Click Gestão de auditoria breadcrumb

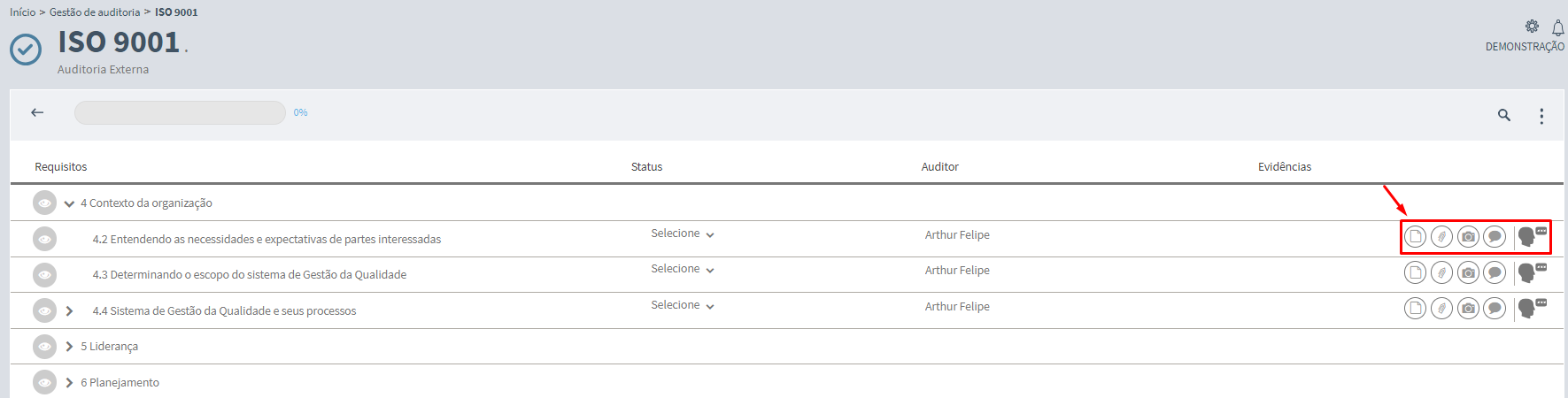point(95,12)
